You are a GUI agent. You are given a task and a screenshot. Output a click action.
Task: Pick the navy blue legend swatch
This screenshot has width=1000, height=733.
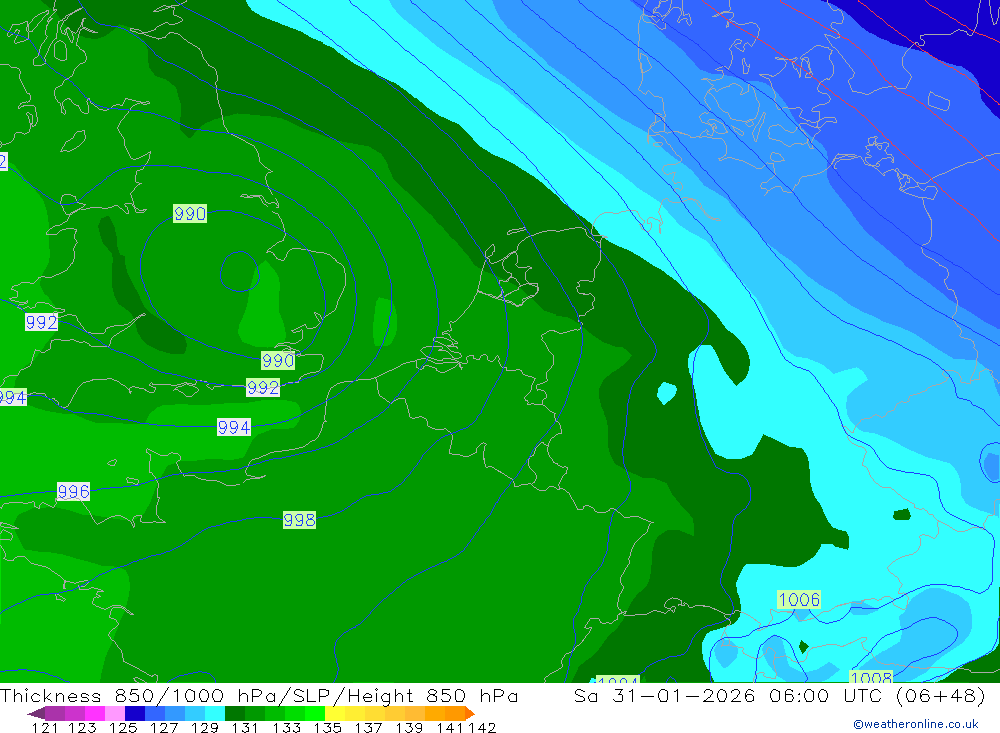133,713
